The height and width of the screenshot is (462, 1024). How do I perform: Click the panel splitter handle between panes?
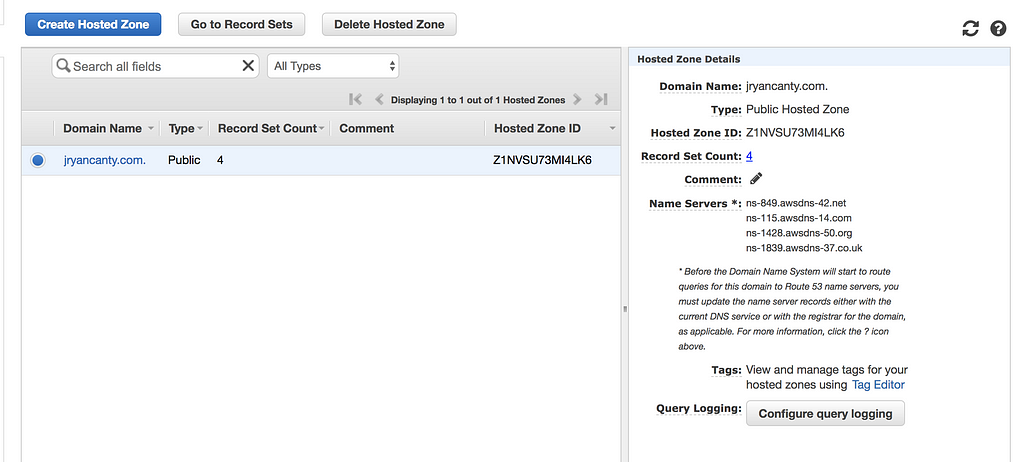625,308
